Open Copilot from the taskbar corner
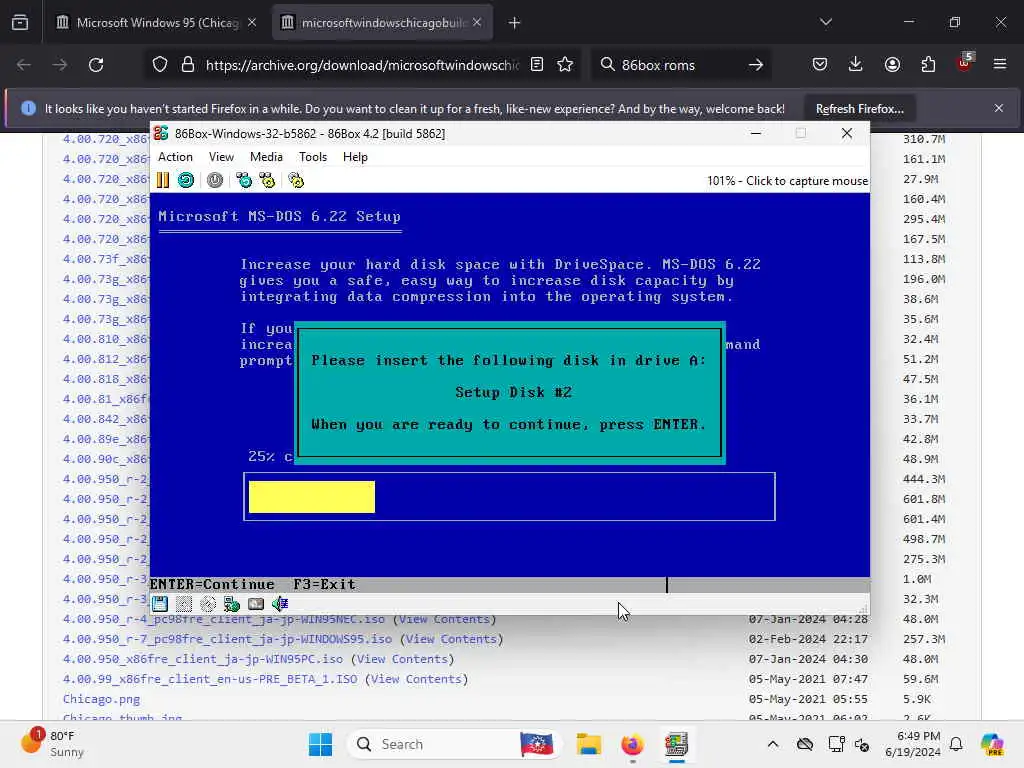This screenshot has height=768, width=1024. tap(992, 744)
